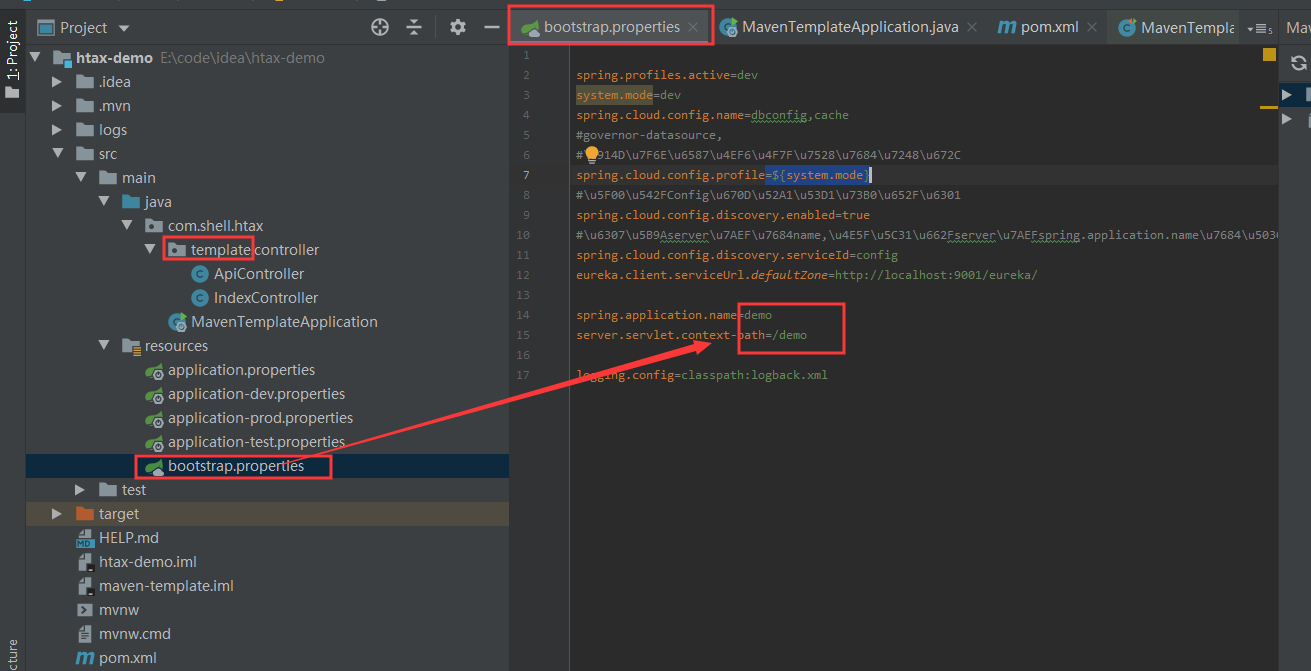The image size is (1311, 671).
Task: Click ${system.mode} value on line 7
Action: pos(819,175)
